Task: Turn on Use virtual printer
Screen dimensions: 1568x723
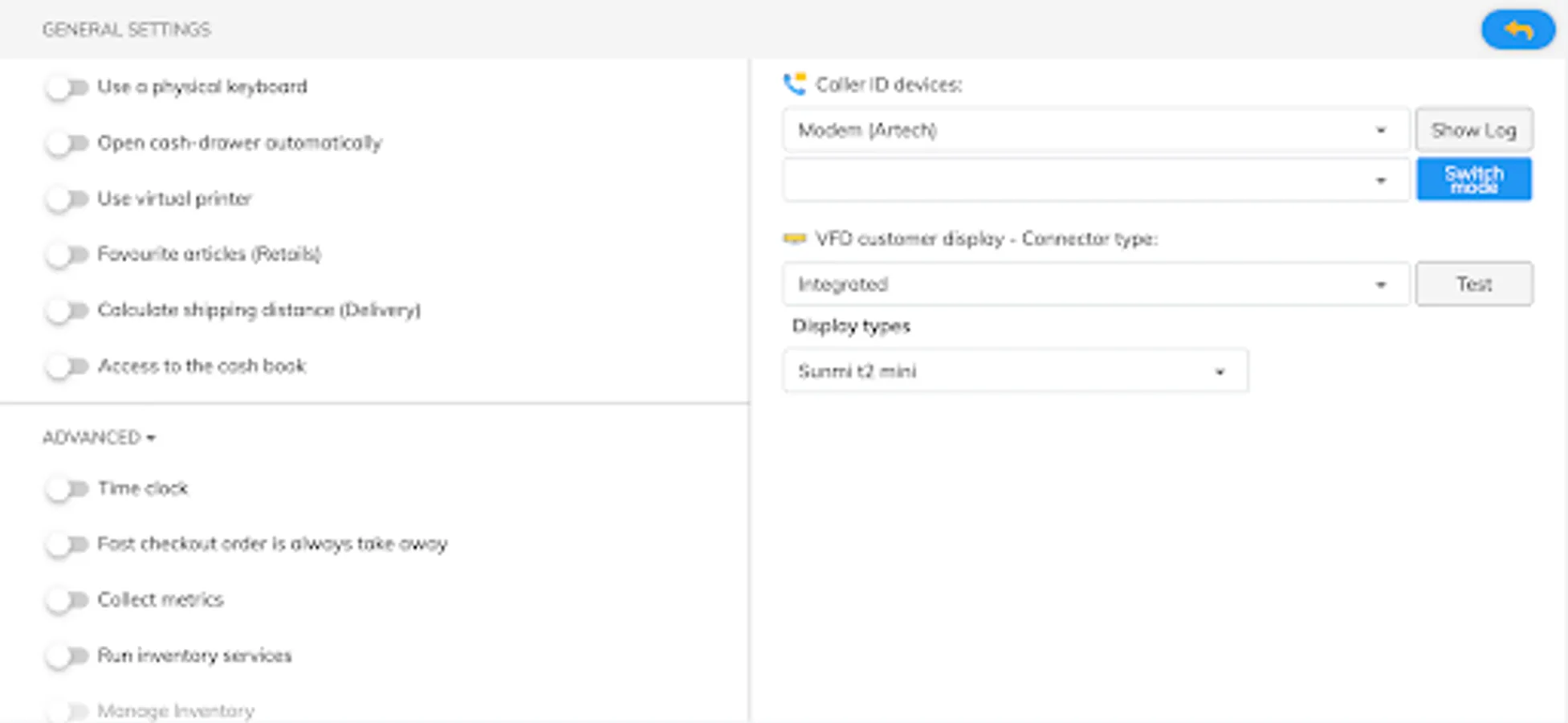Action: [67, 199]
